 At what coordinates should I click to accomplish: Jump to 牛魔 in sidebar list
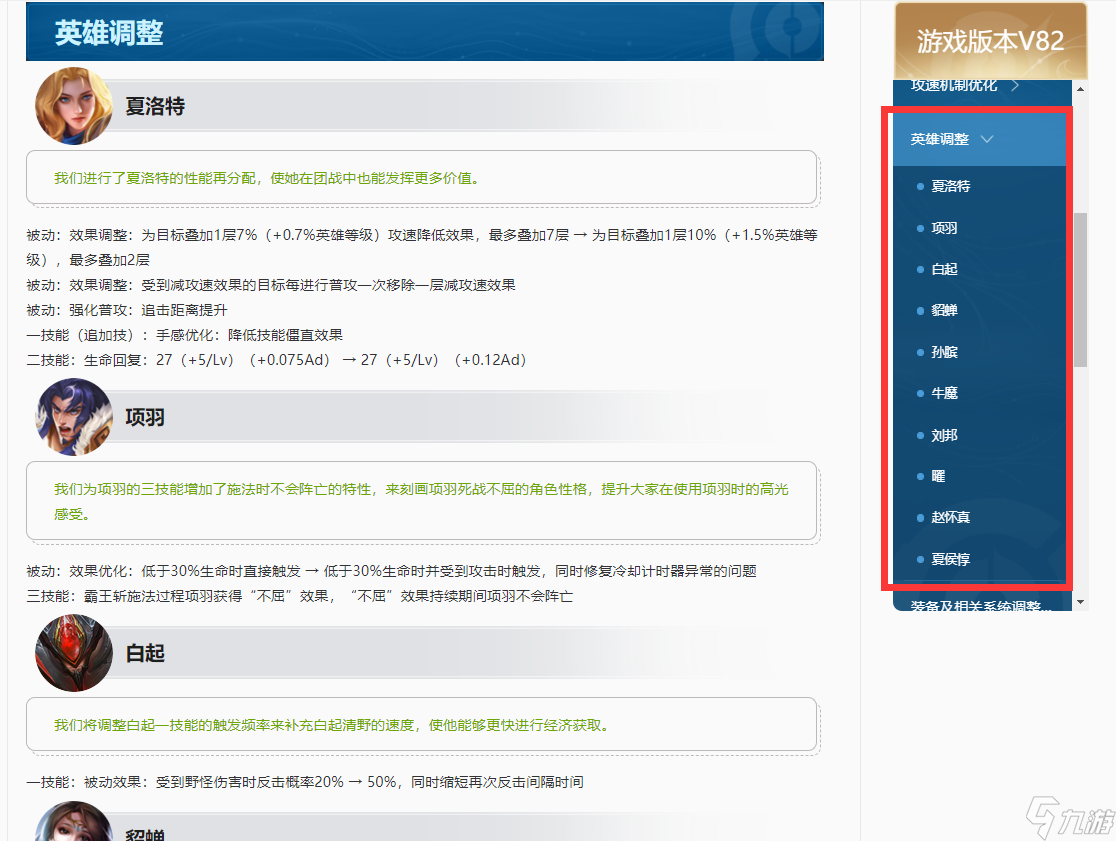click(944, 393)
